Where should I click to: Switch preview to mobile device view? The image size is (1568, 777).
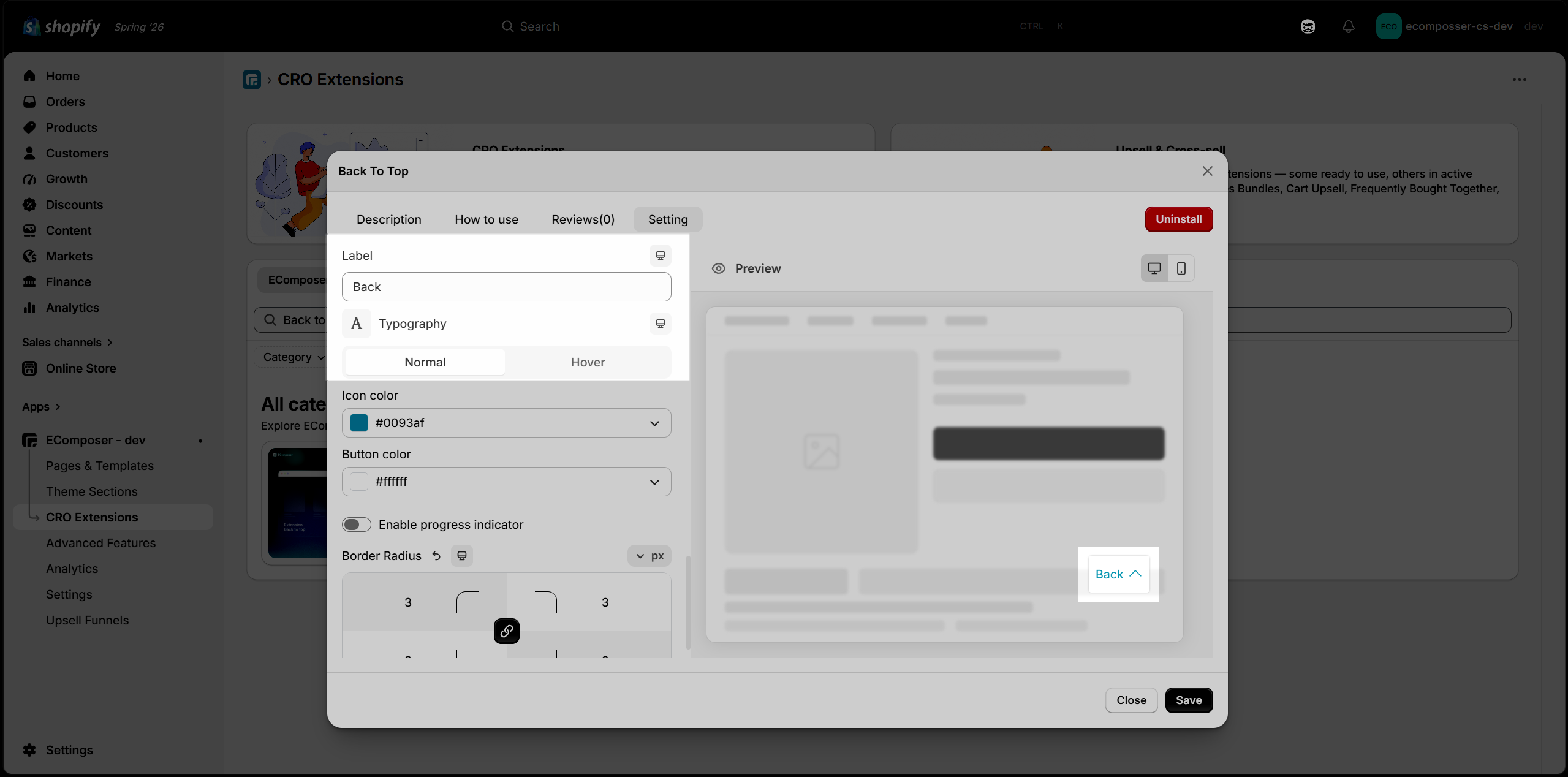[1181, 268]
